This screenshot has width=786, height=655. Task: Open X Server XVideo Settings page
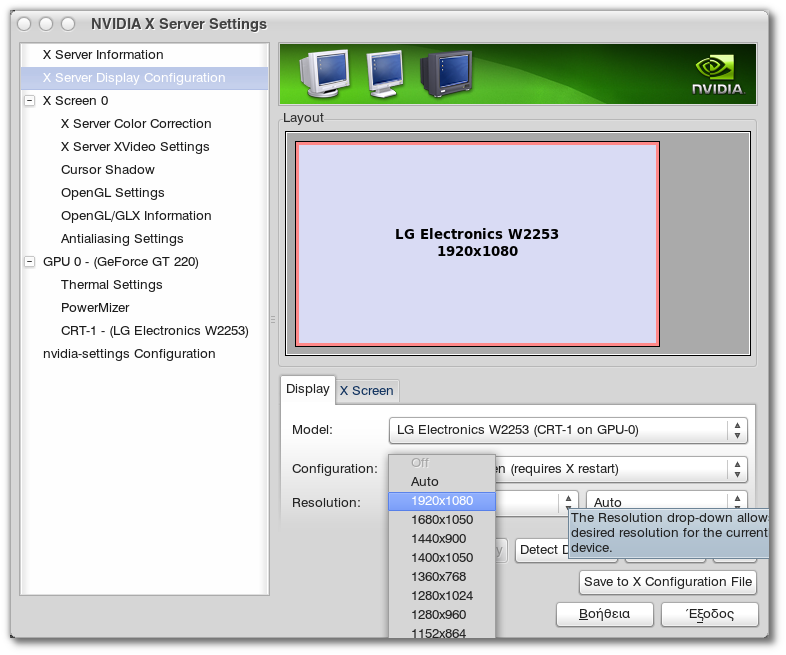[x=135, y=147]
